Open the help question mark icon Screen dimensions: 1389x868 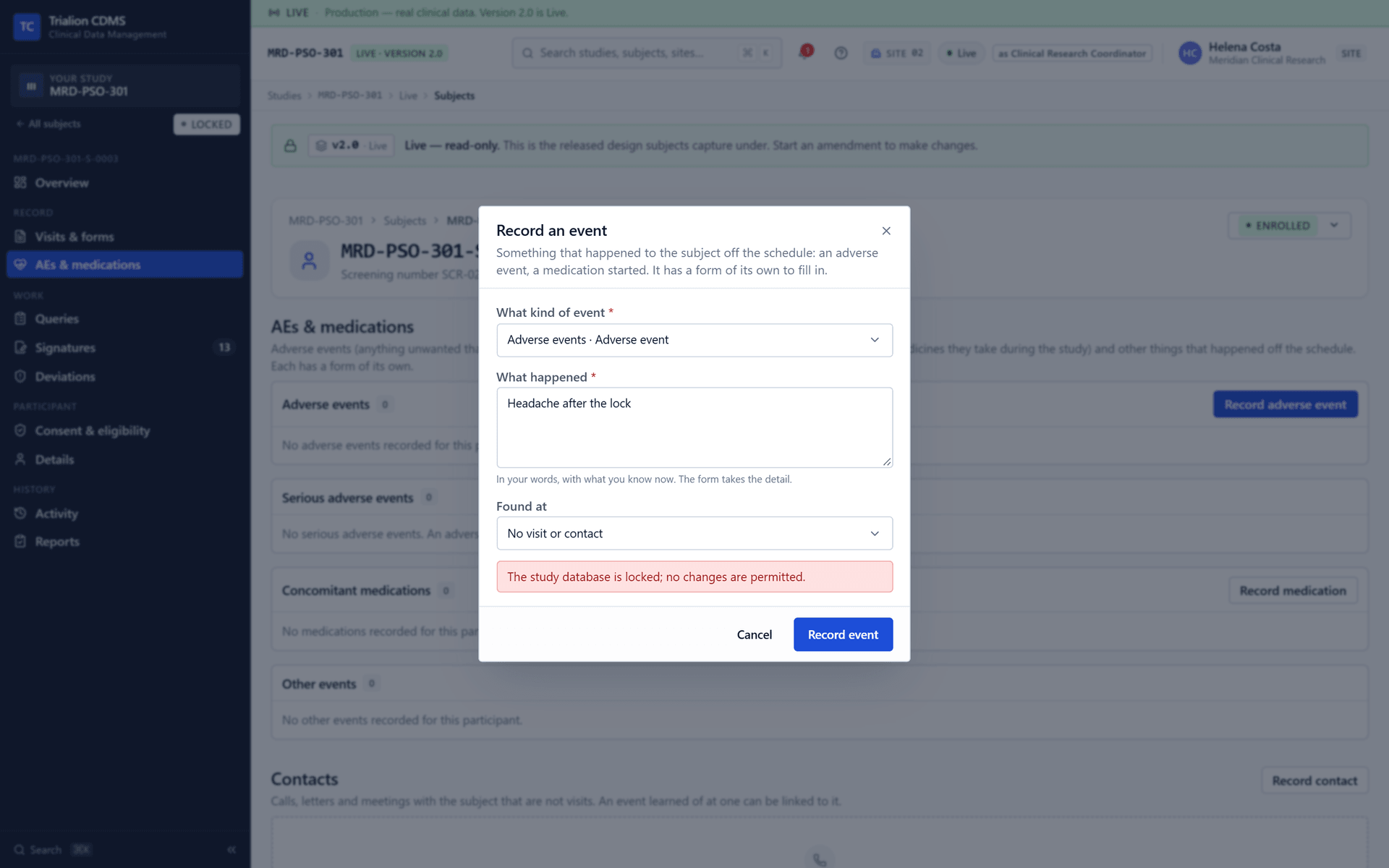(841, 53)
